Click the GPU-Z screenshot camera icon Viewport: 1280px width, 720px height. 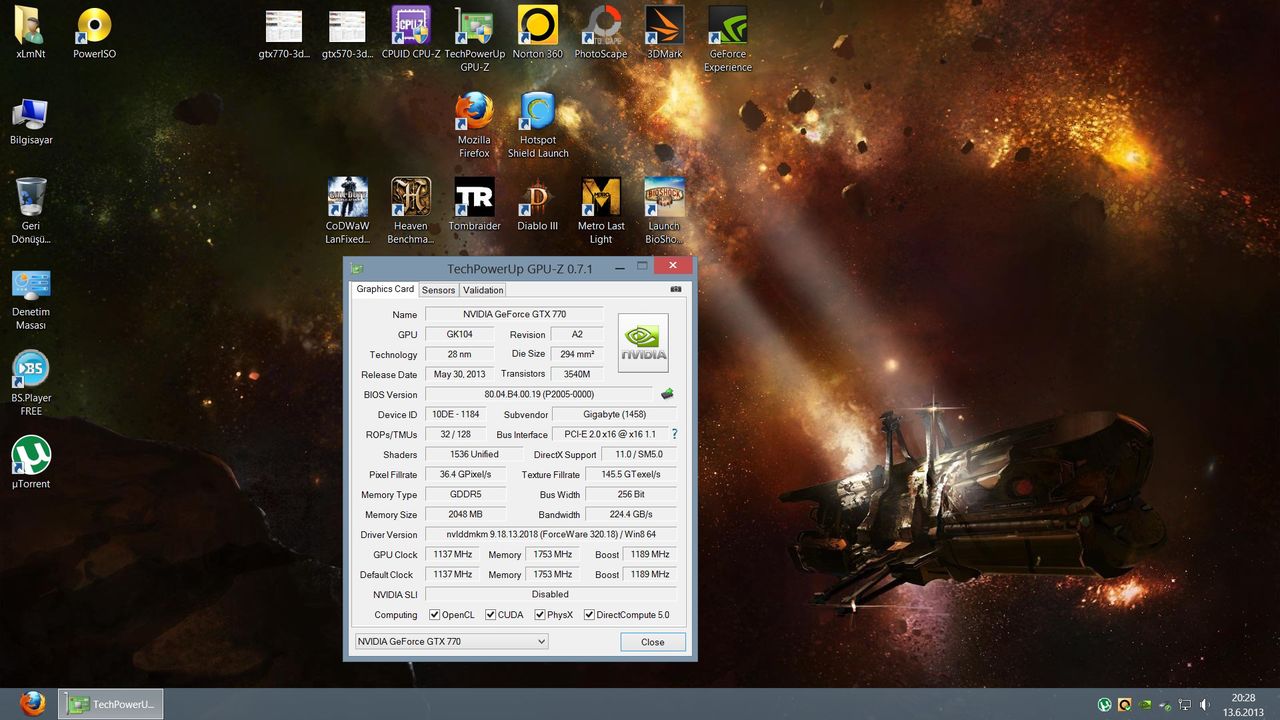click(676, 289)
